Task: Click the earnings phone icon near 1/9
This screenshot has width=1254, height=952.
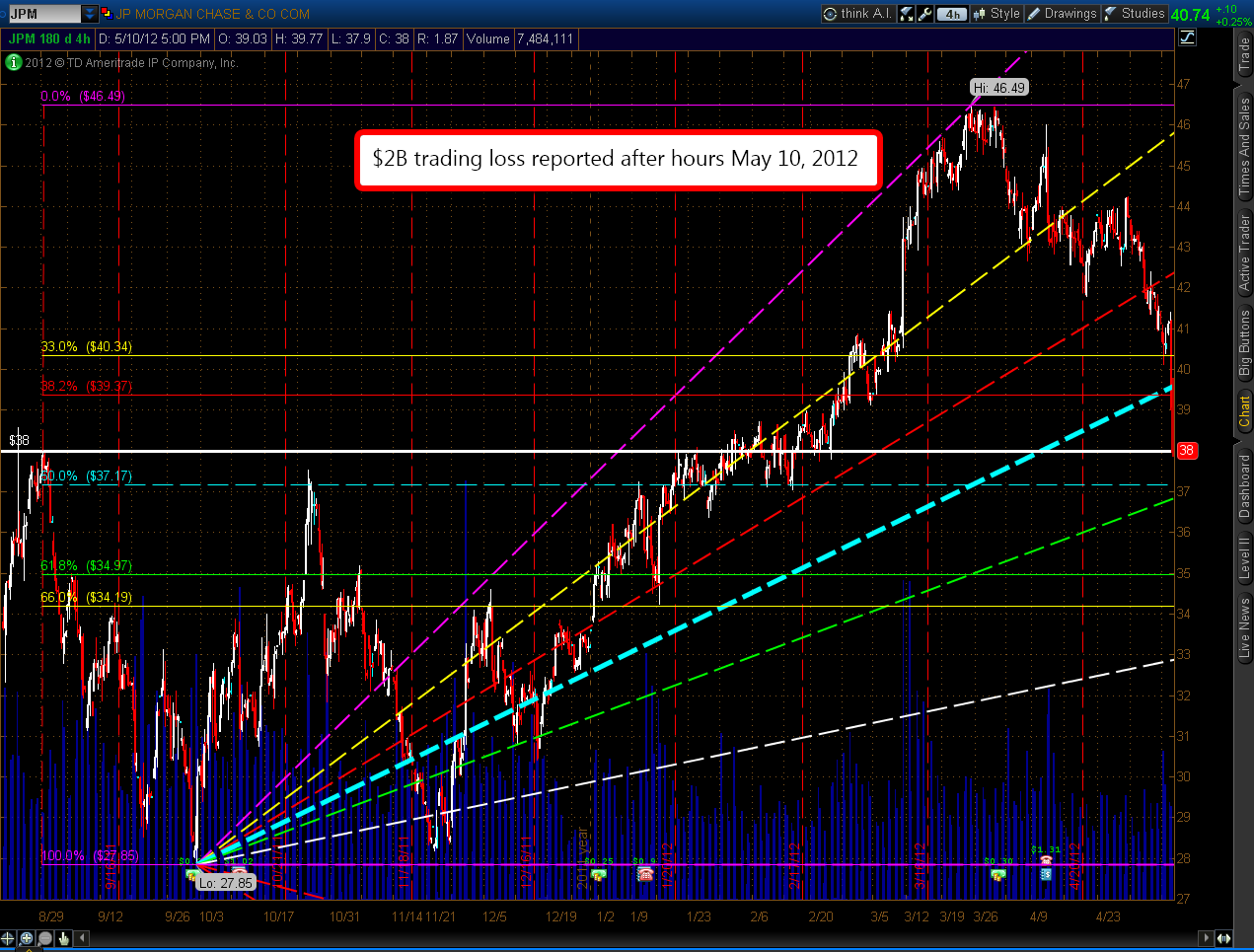Action: tap(645, 874)
